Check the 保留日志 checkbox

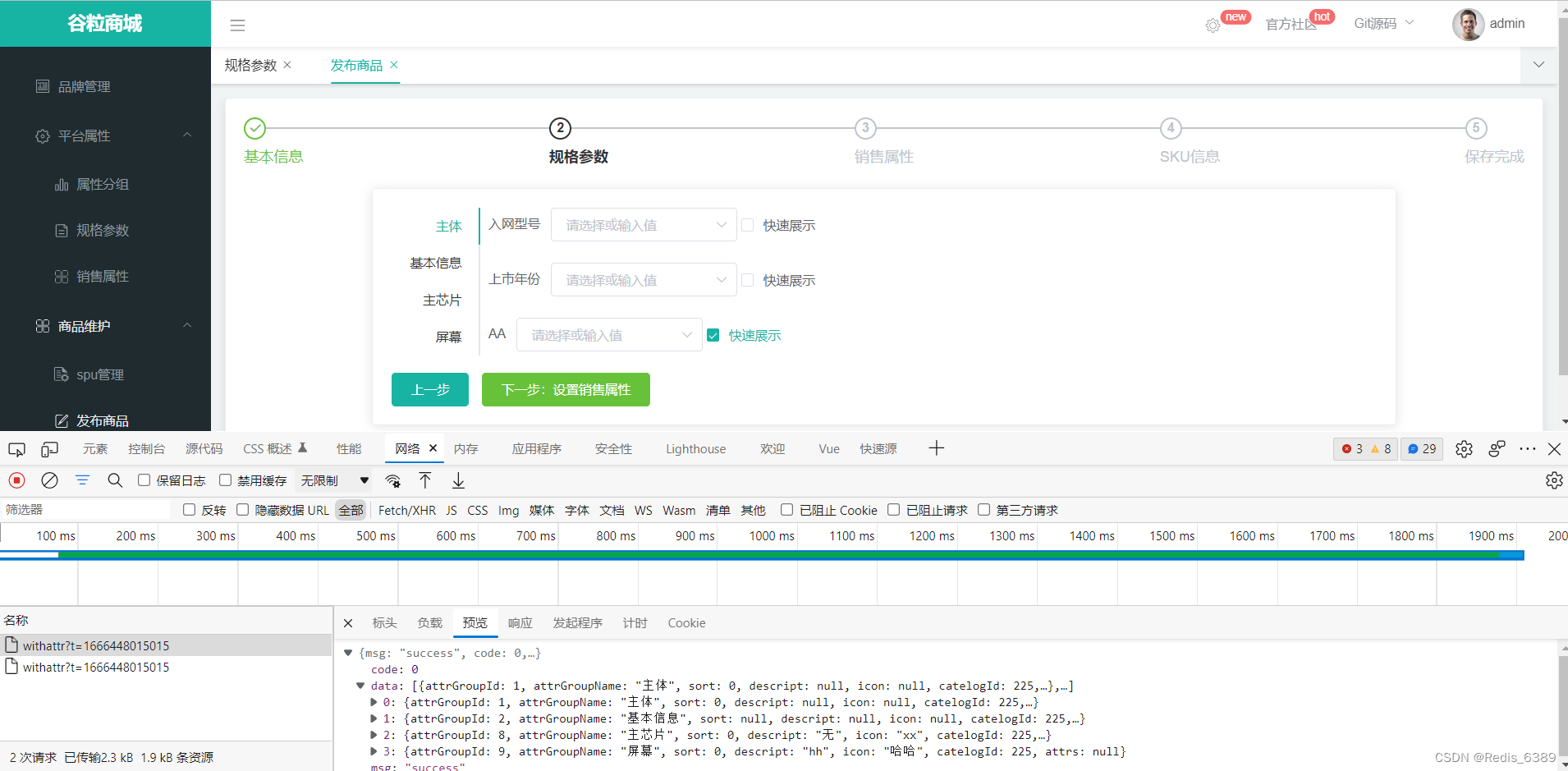point(144,480)
